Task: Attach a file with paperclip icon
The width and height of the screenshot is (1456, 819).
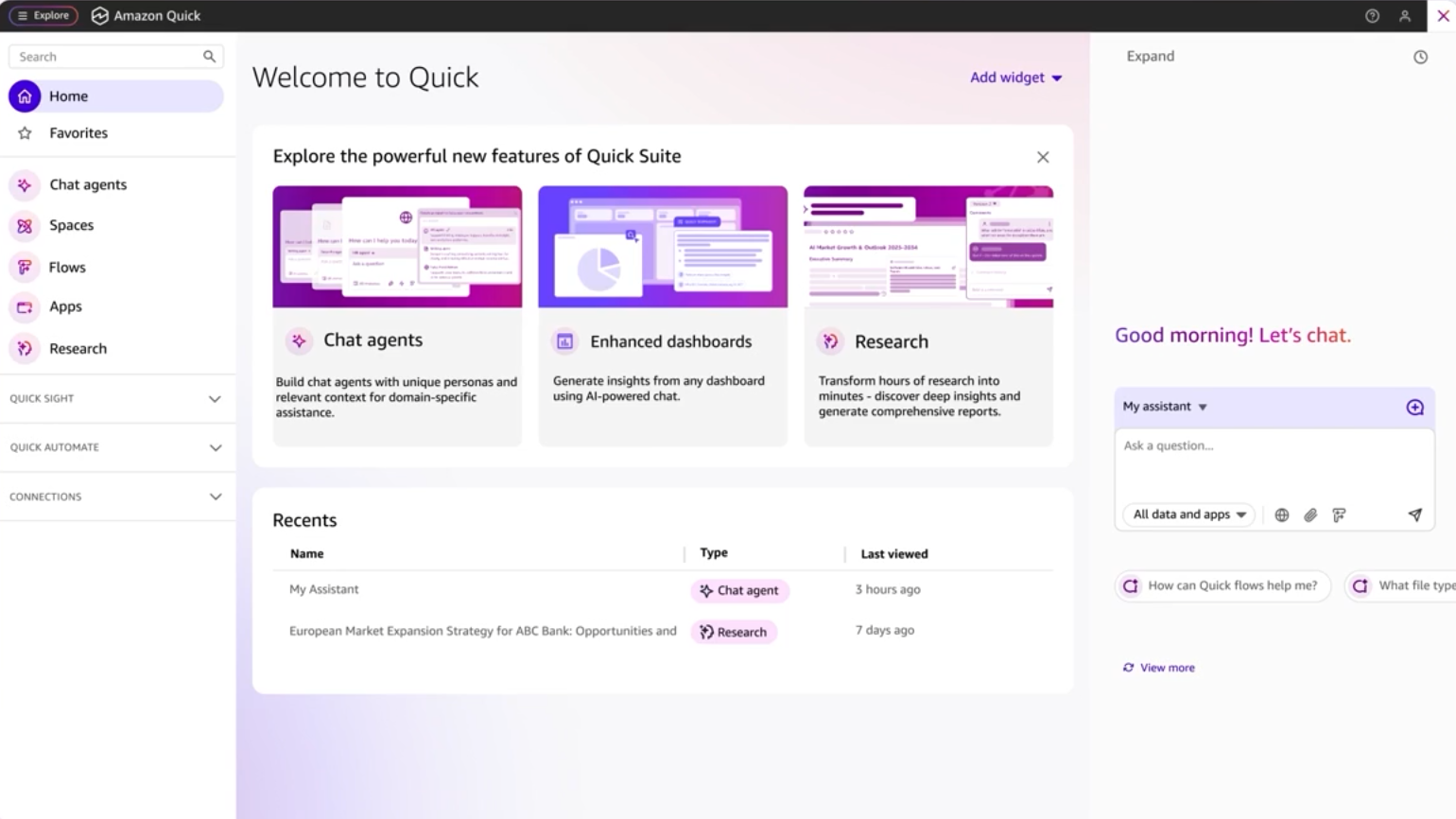Action: tap(1310, 515)
